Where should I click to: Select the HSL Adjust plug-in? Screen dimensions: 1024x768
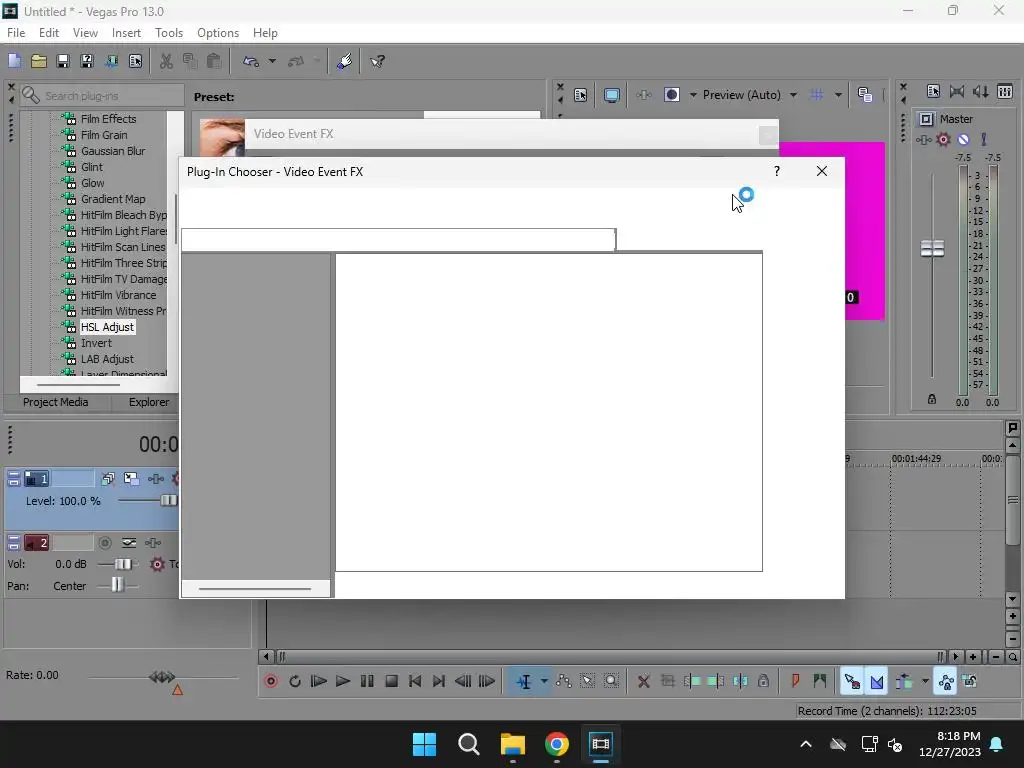[107, 327]
